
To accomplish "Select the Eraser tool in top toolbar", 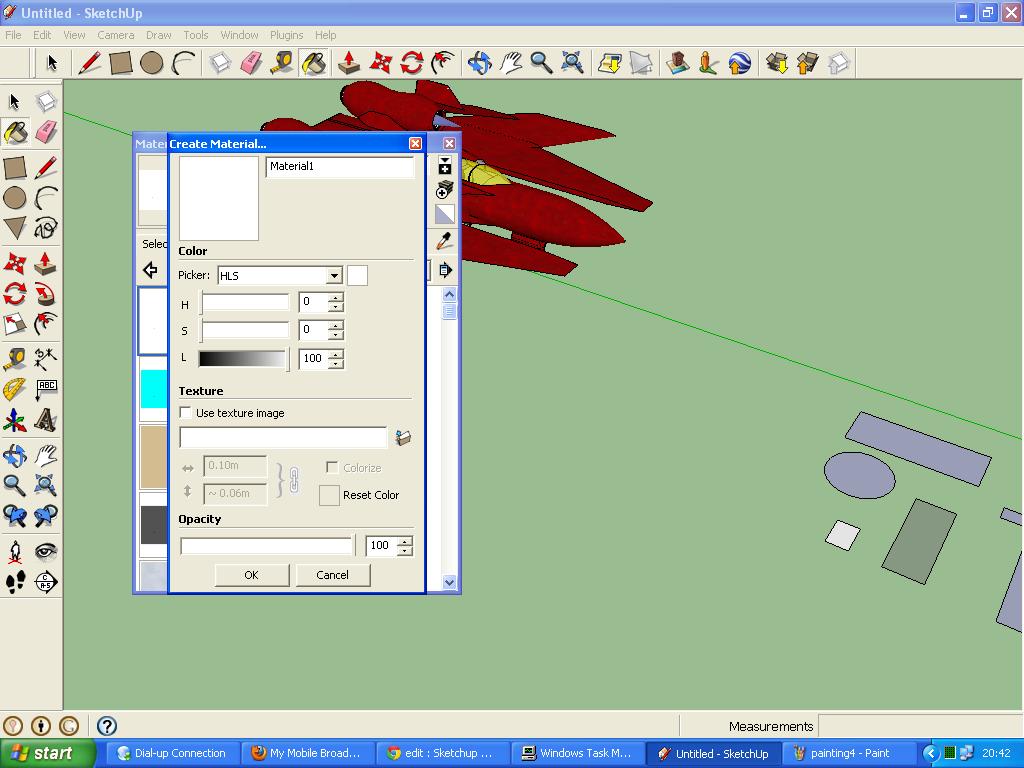I will (x=251, y=63).
